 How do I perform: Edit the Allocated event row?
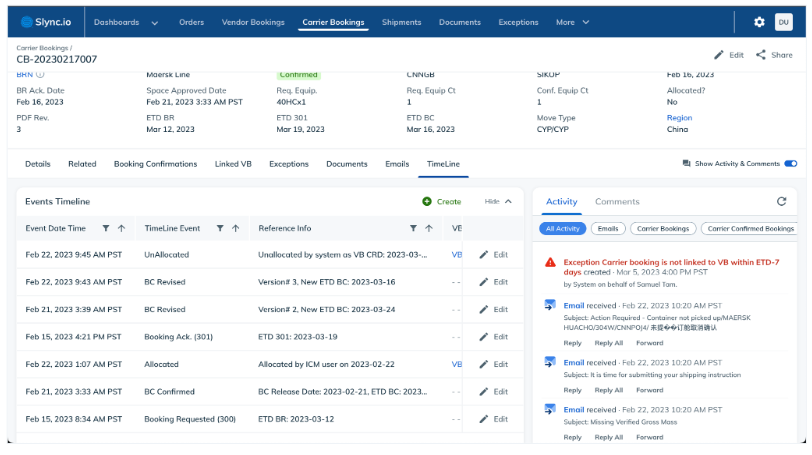click(x=494, y=364)
